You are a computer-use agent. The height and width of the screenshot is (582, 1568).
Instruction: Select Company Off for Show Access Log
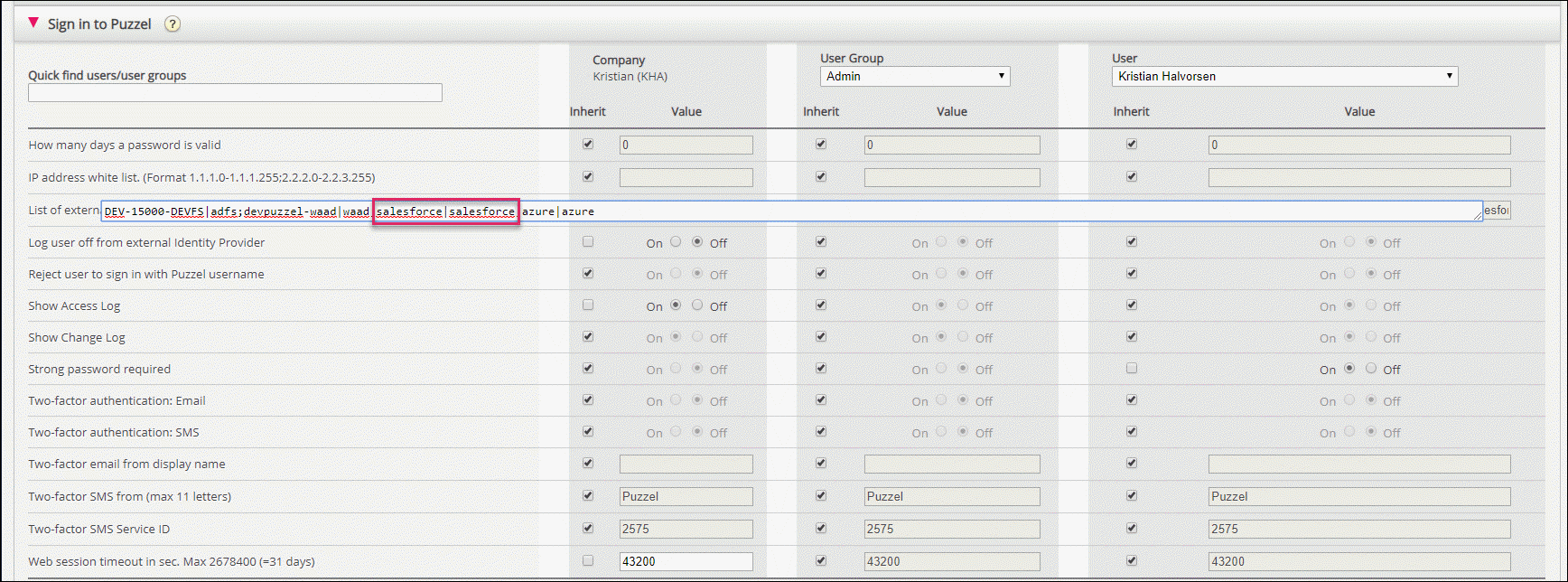pyautogui.click(x=697, y=305)
